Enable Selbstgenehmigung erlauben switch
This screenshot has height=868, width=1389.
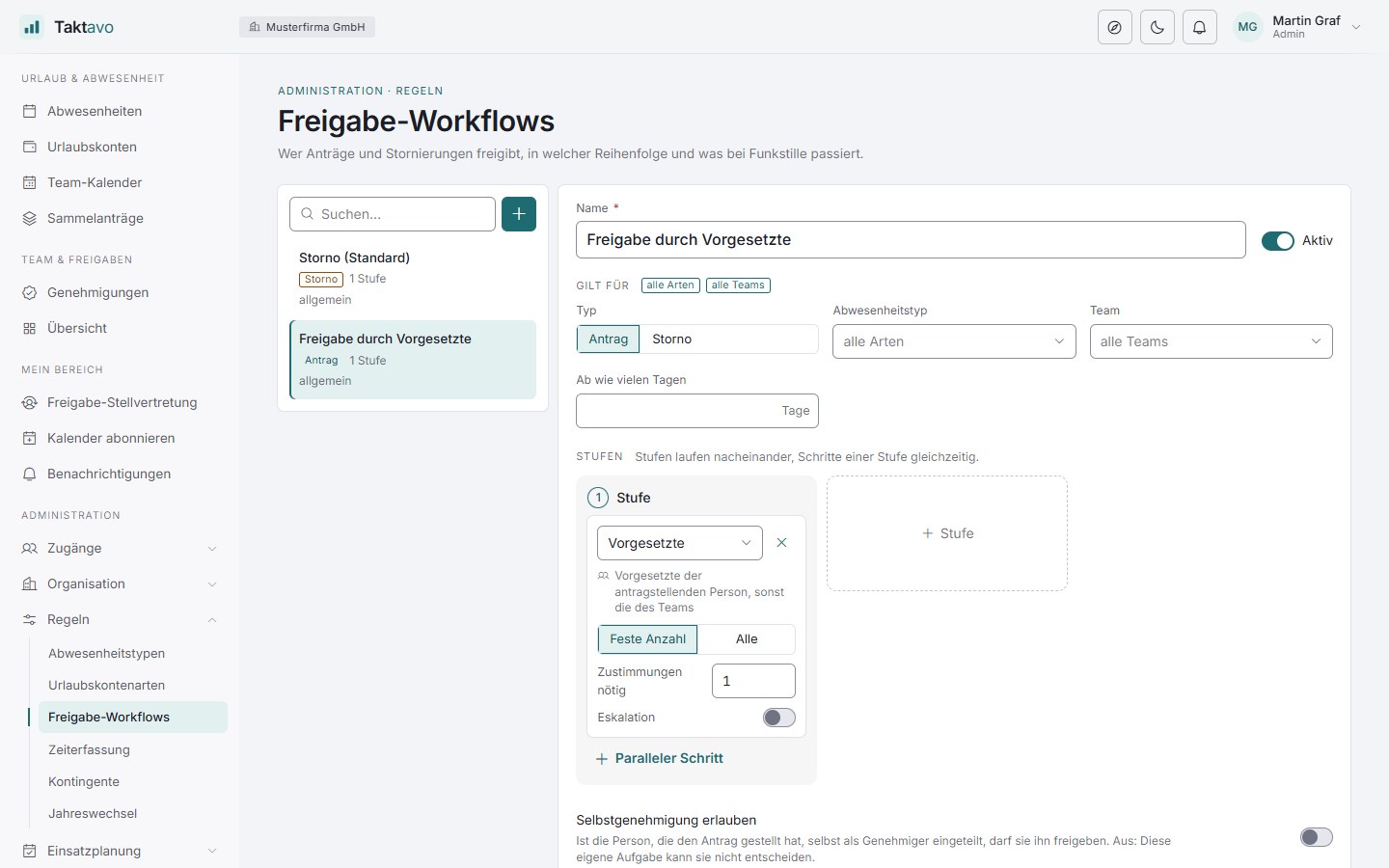point(1317,837)
